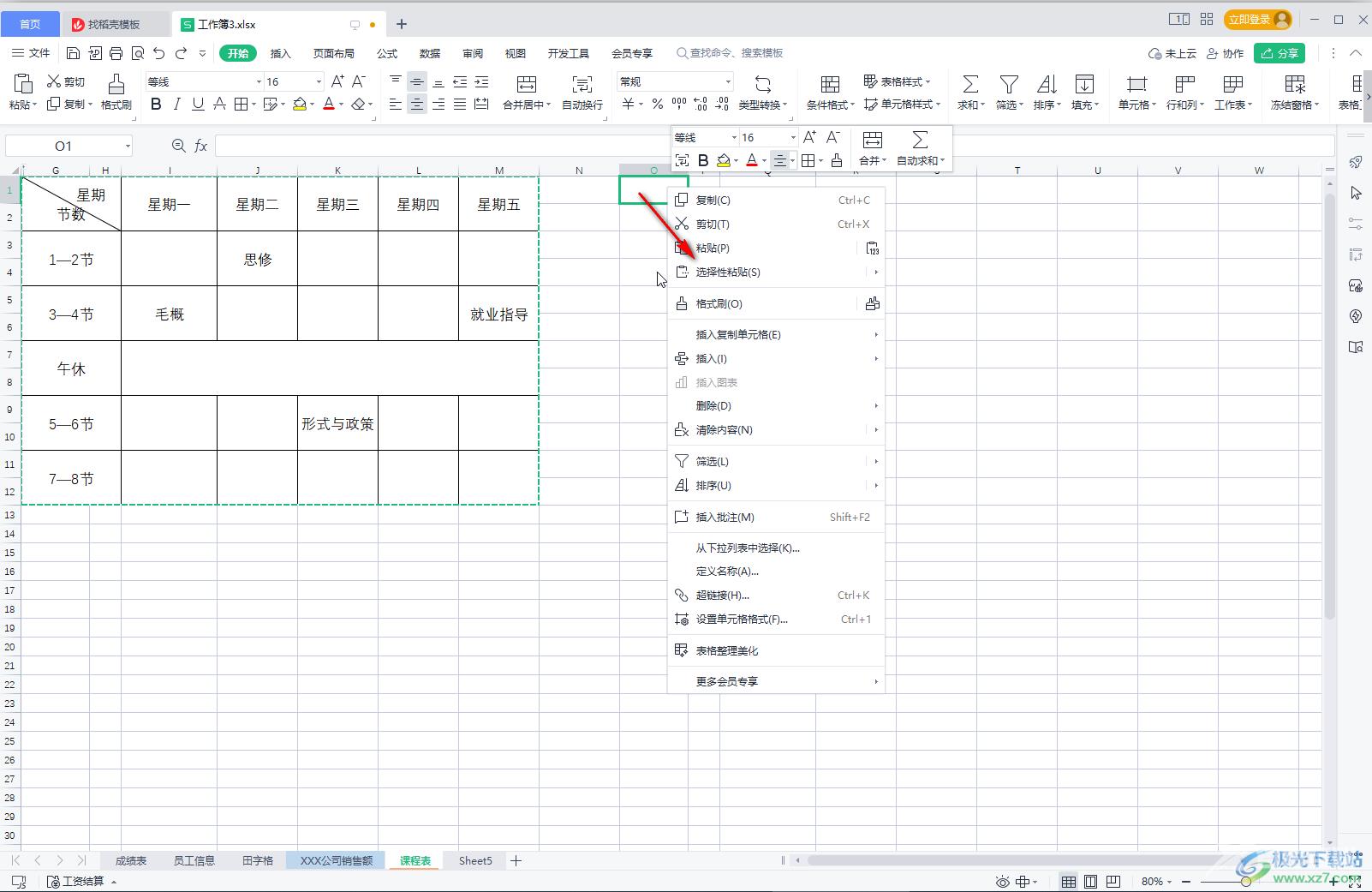Choose Clear Contents 清除内容(N) in context menu
This screenshot has width=1372, height=892.
coord(776,430)
